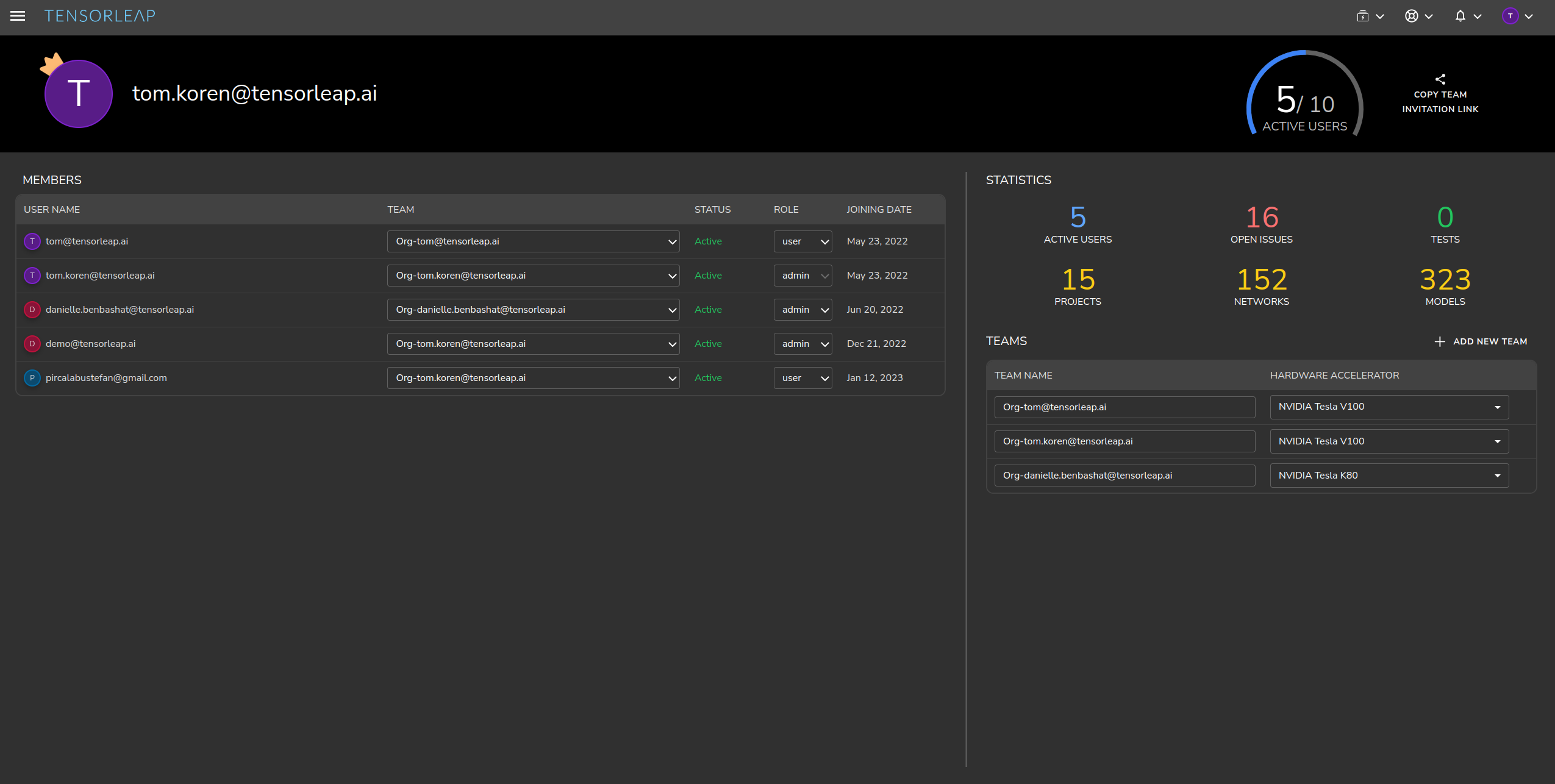
Task: Expand hardware accelerator dropdown showing NVIDIA Tesla K80
Action: point(1389,476)
